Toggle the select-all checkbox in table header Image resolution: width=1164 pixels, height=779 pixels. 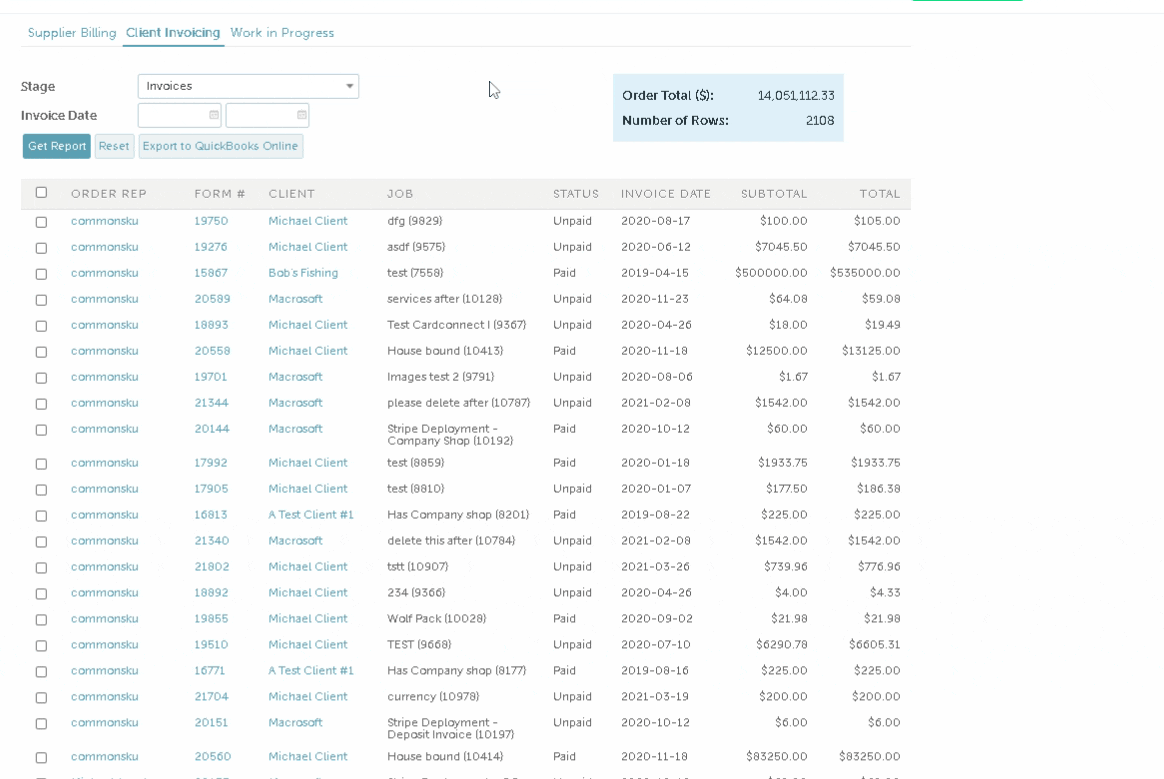41,193
